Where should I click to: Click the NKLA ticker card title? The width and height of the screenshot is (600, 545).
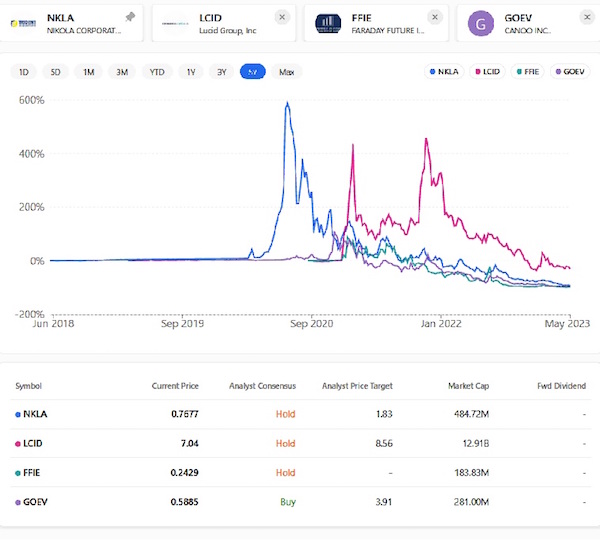tap(60, 18)
